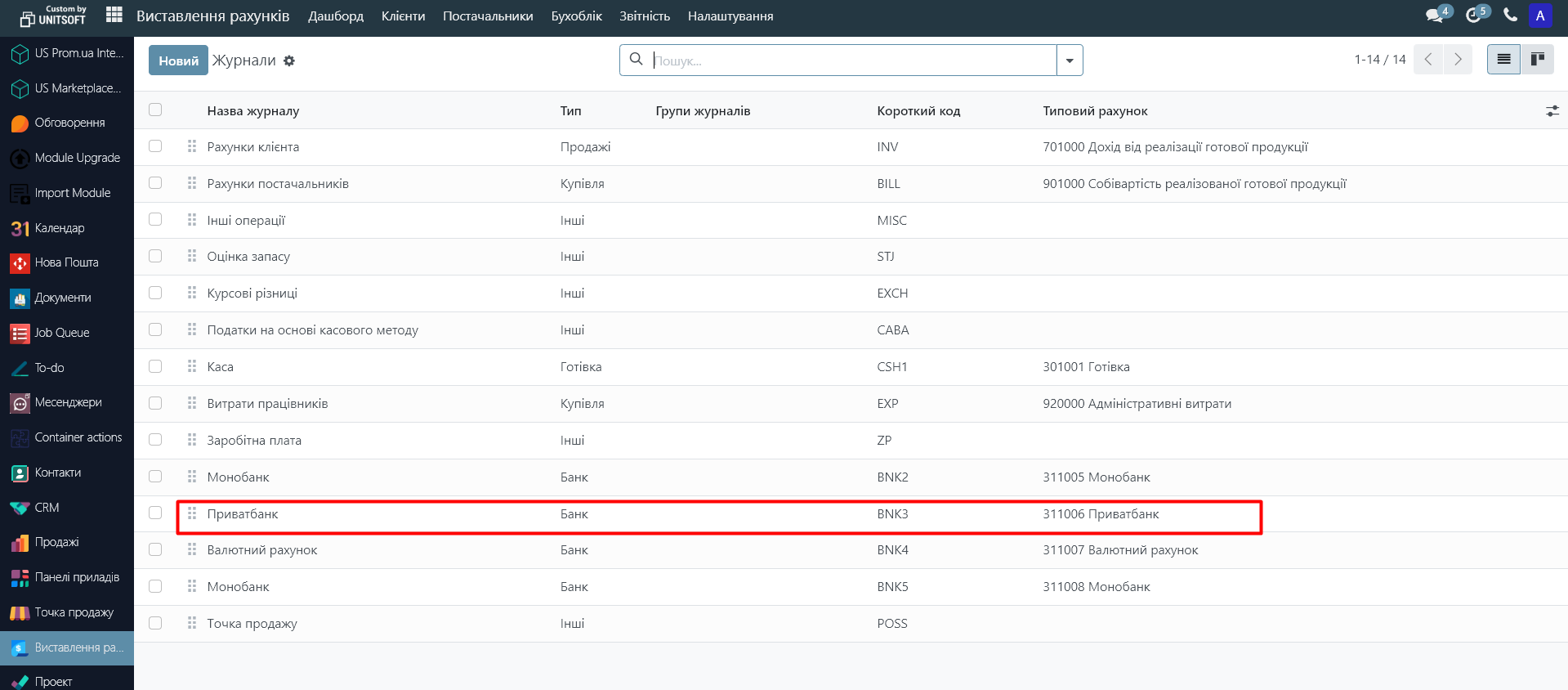
Task: Expand the Бухоблік menu
Action: point(576,16)
